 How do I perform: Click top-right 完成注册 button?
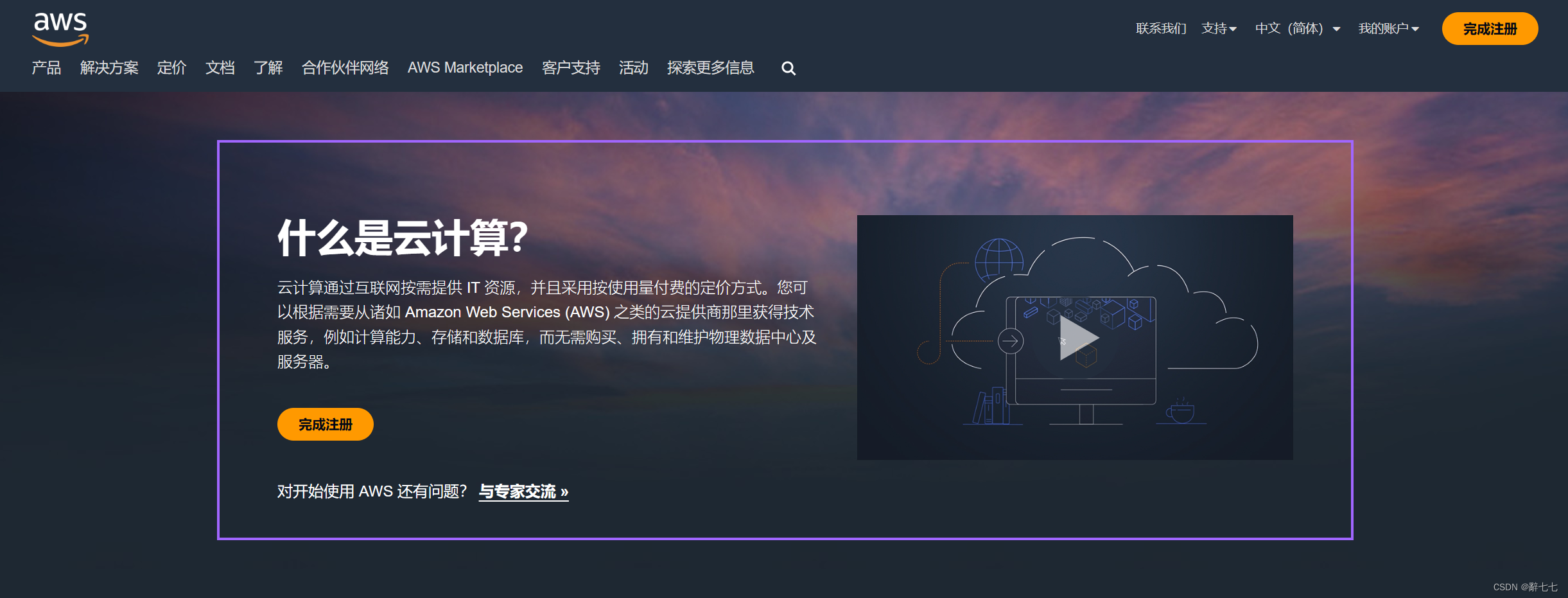click(1490, 29)
